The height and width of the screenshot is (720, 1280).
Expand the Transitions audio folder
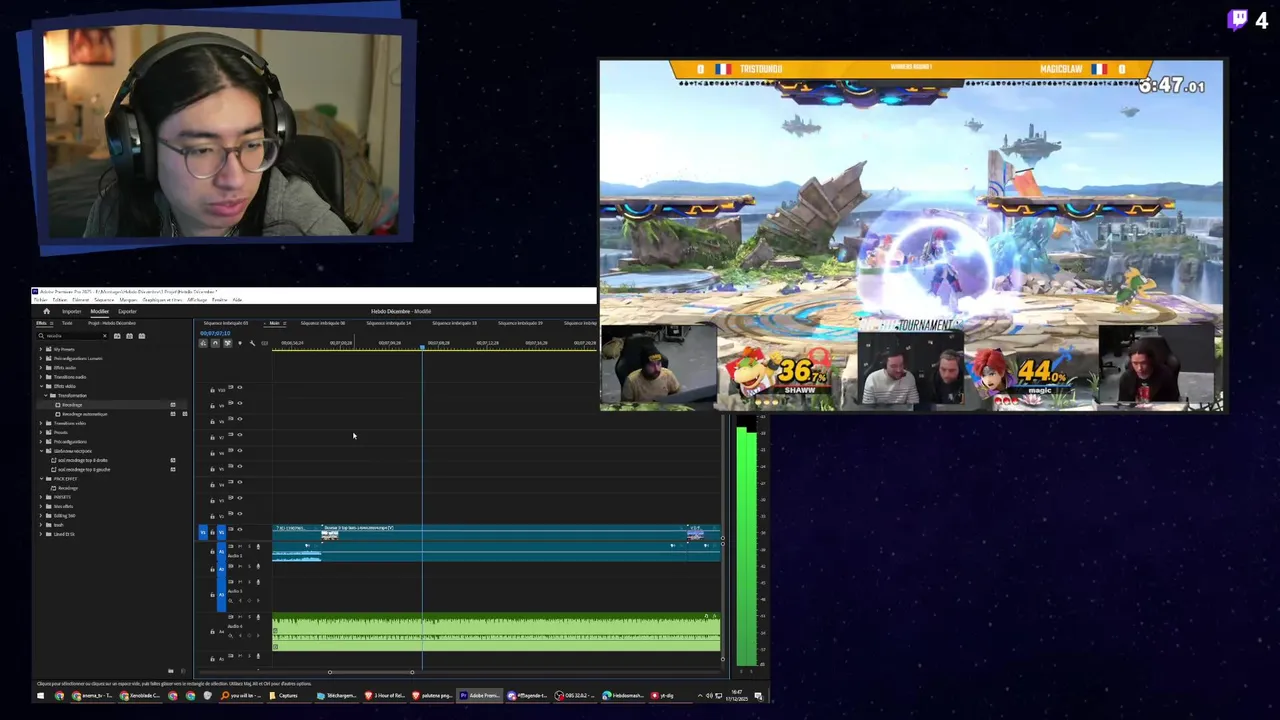point(41,377)
